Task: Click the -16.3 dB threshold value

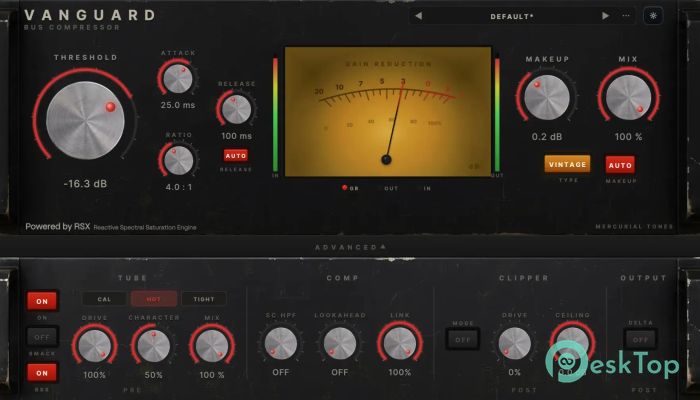Action: pyautogui.click(x=85, y=183)
